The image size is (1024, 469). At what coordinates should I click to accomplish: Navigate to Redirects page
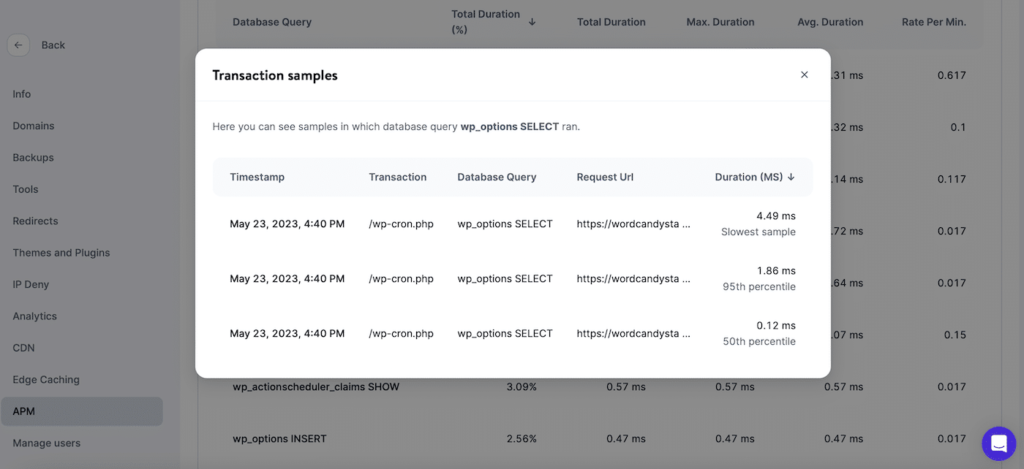pos(35,221)
